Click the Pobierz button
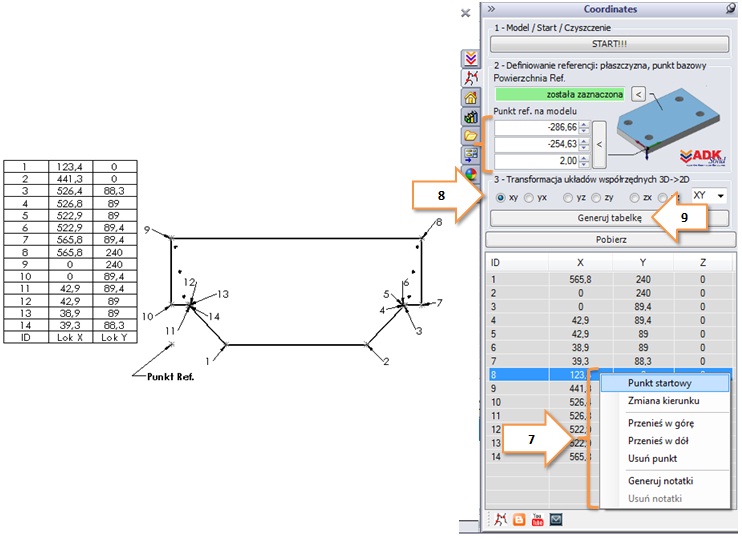Screen dimensions: 742x540 [611, 239]
